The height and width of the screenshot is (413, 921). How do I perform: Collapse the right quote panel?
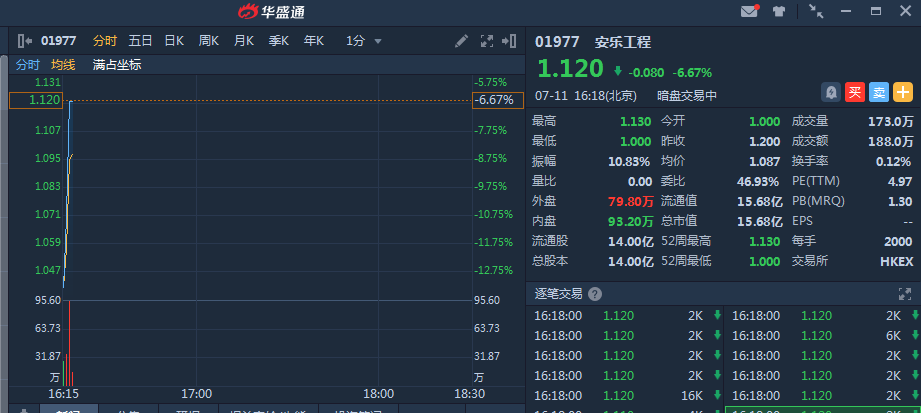tap(509, 41)
